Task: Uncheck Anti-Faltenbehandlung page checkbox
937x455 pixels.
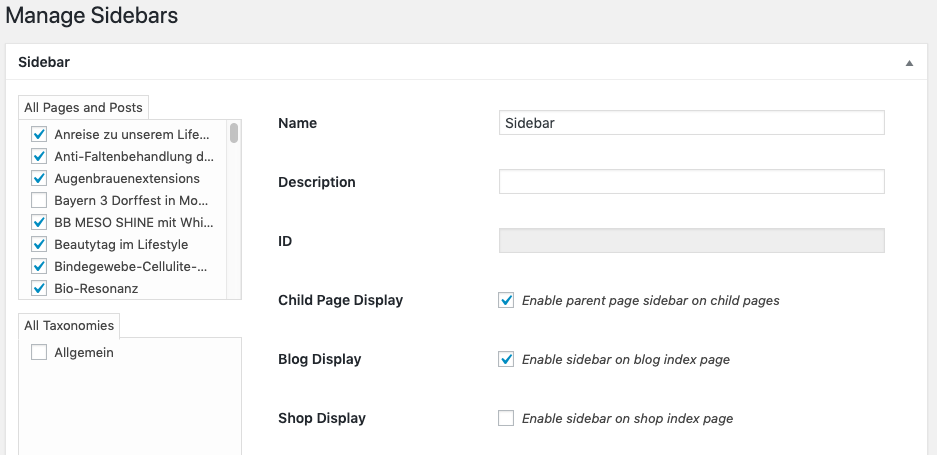Action: (x=39, y=157)
